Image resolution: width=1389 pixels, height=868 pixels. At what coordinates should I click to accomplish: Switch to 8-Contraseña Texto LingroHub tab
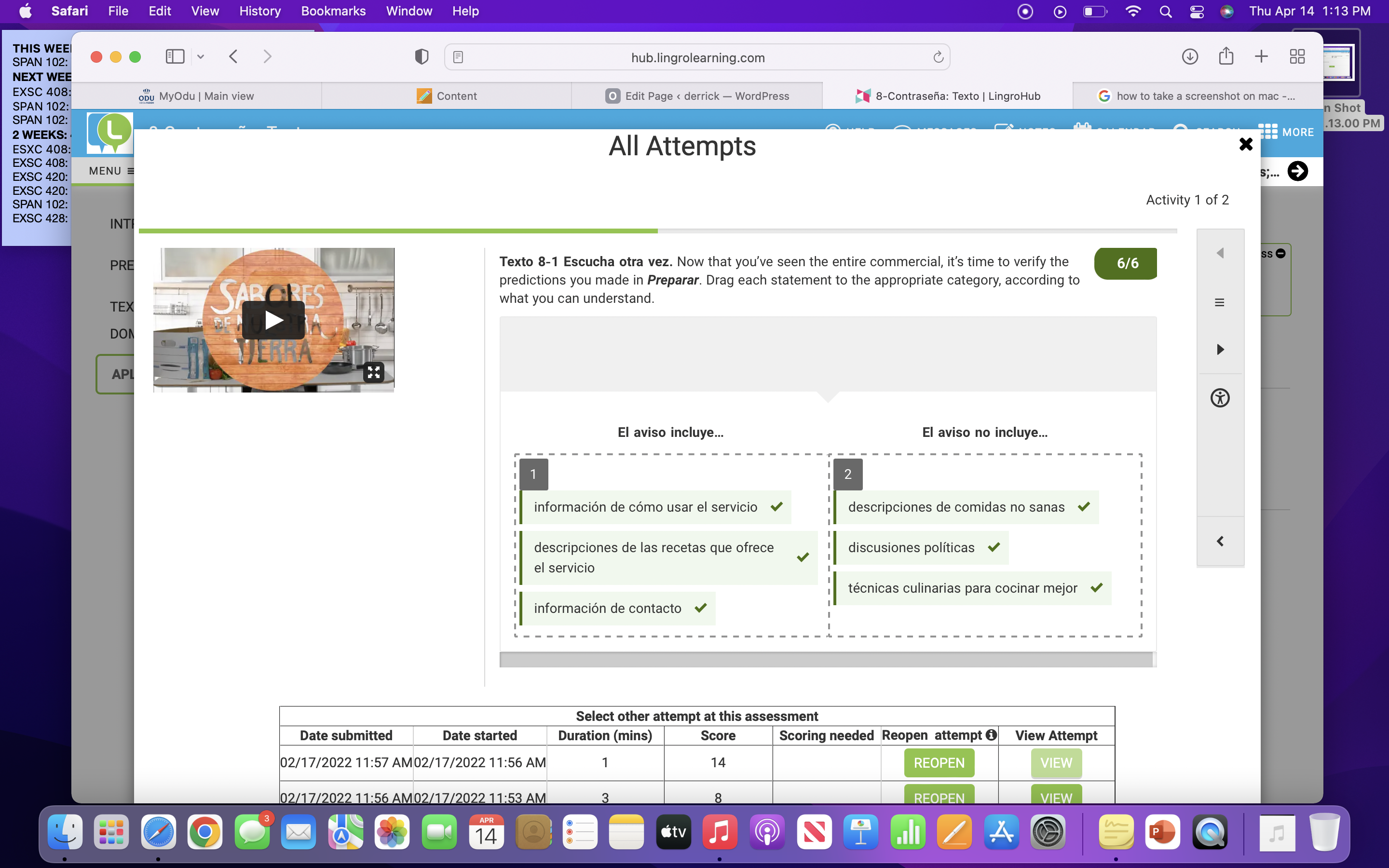pos(948,96)
